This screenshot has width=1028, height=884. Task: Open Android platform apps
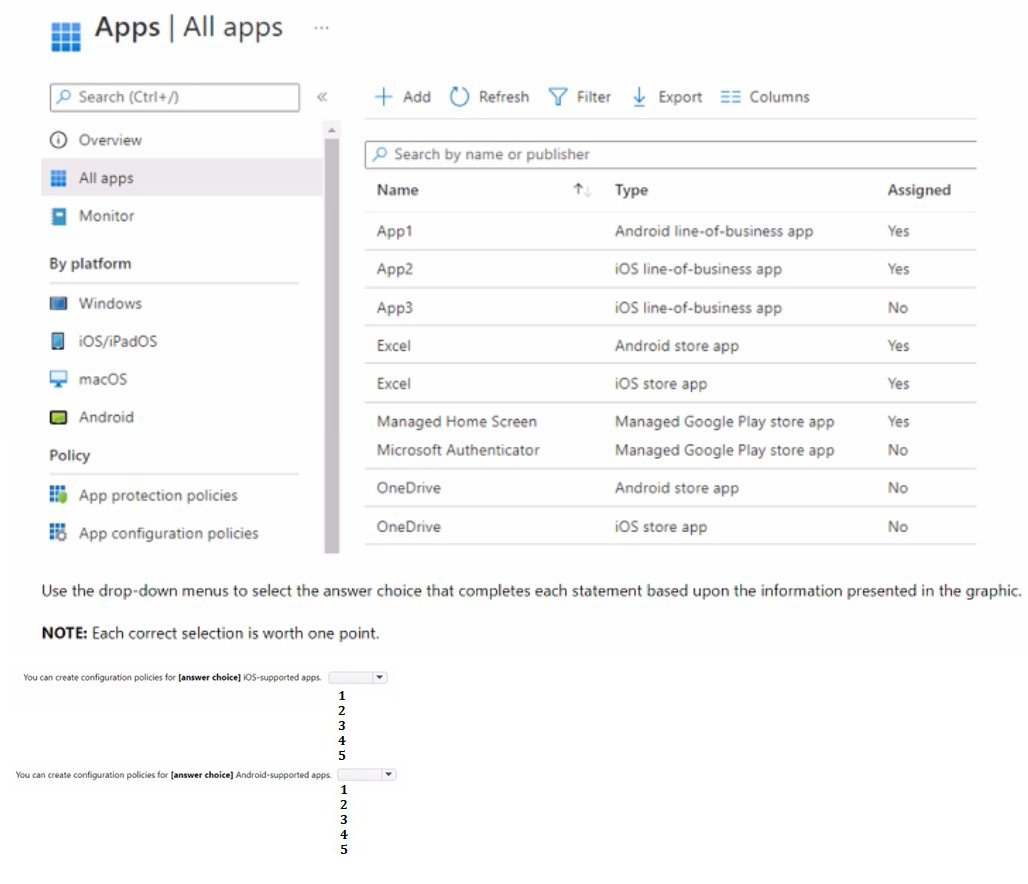point(106,417)
